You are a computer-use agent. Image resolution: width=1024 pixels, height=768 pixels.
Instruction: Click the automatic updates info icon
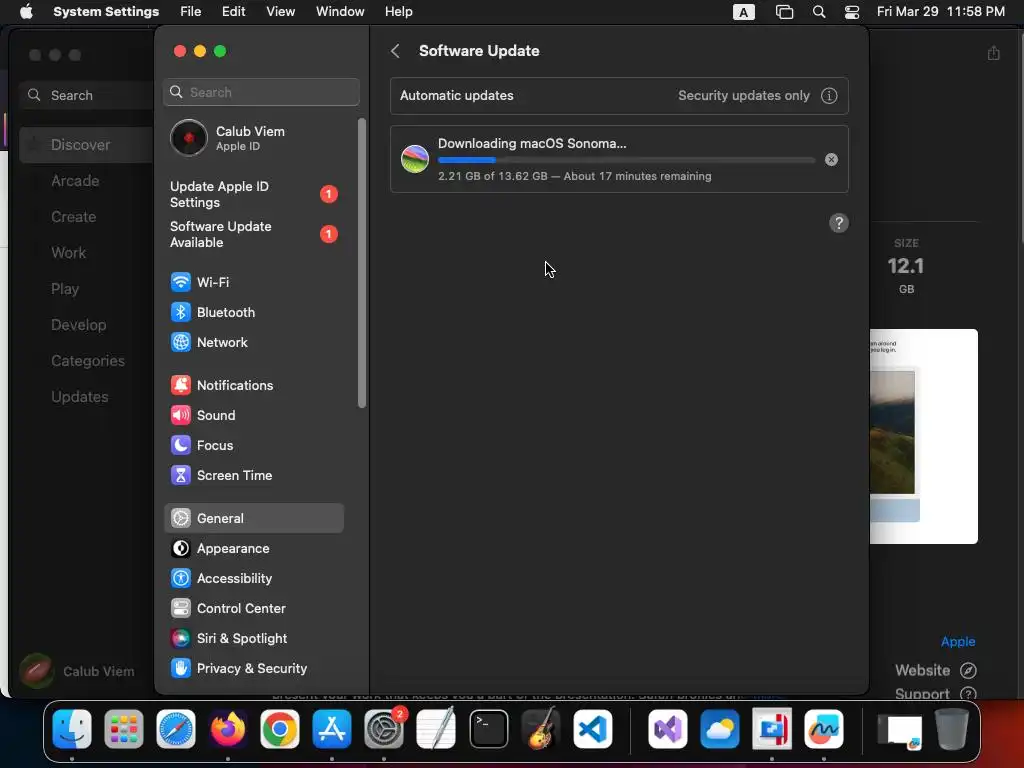point(829,95)
